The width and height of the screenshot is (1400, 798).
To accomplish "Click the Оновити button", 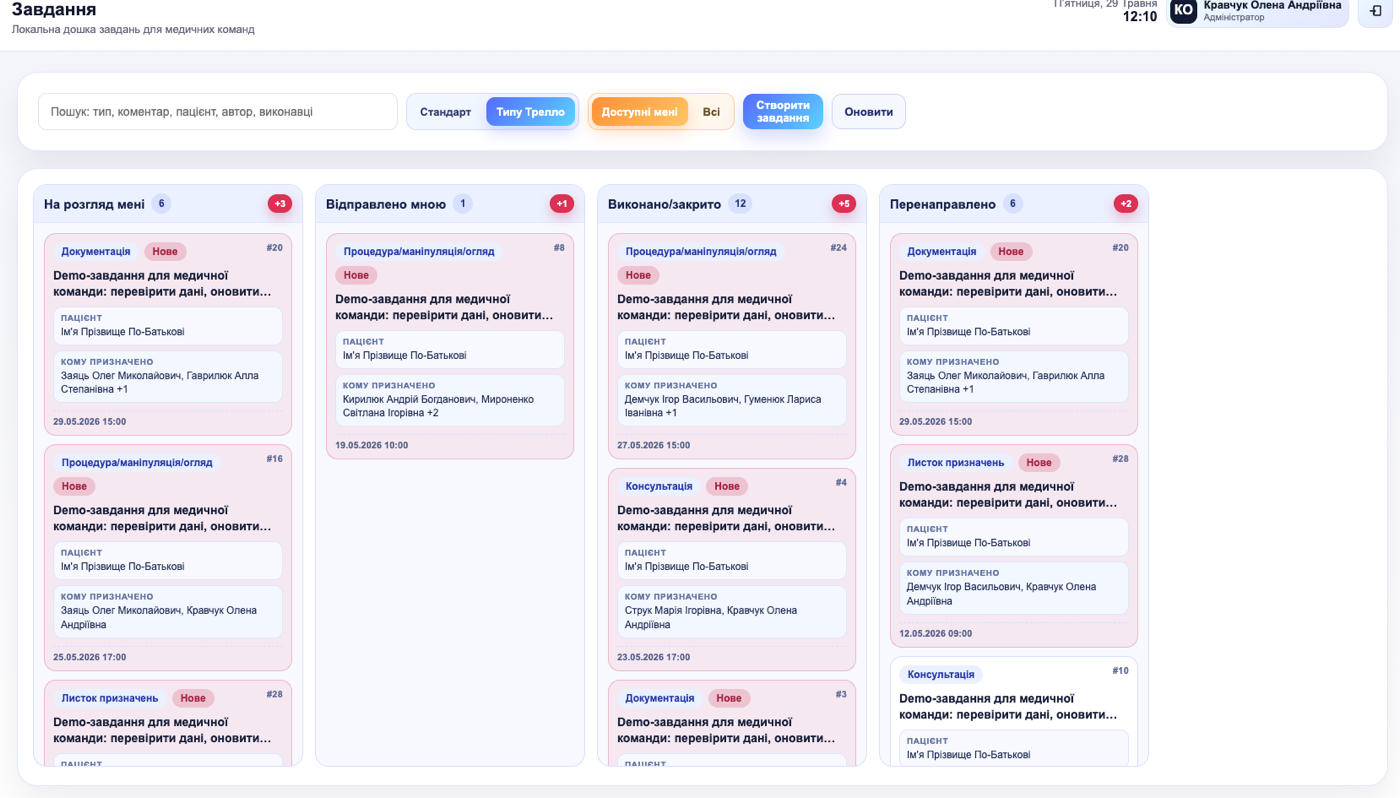I will (868, 112).
